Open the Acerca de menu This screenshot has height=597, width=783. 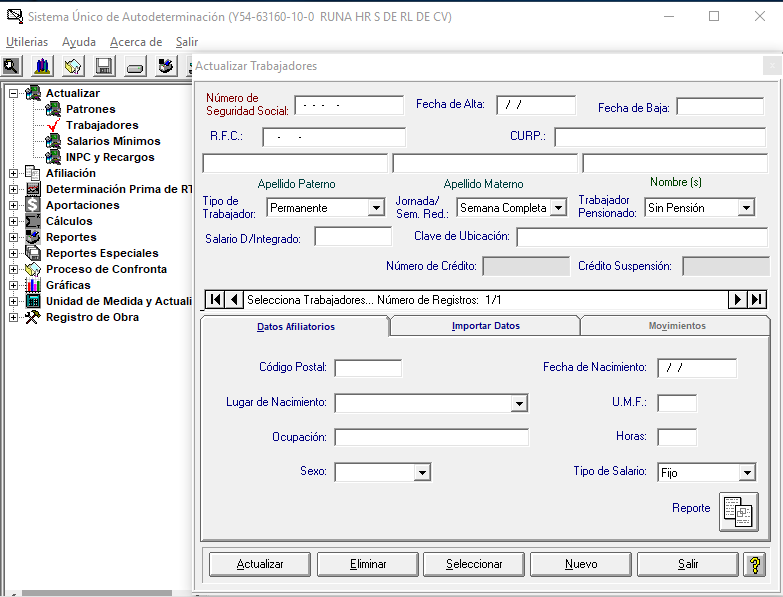[x=136, y=42]
